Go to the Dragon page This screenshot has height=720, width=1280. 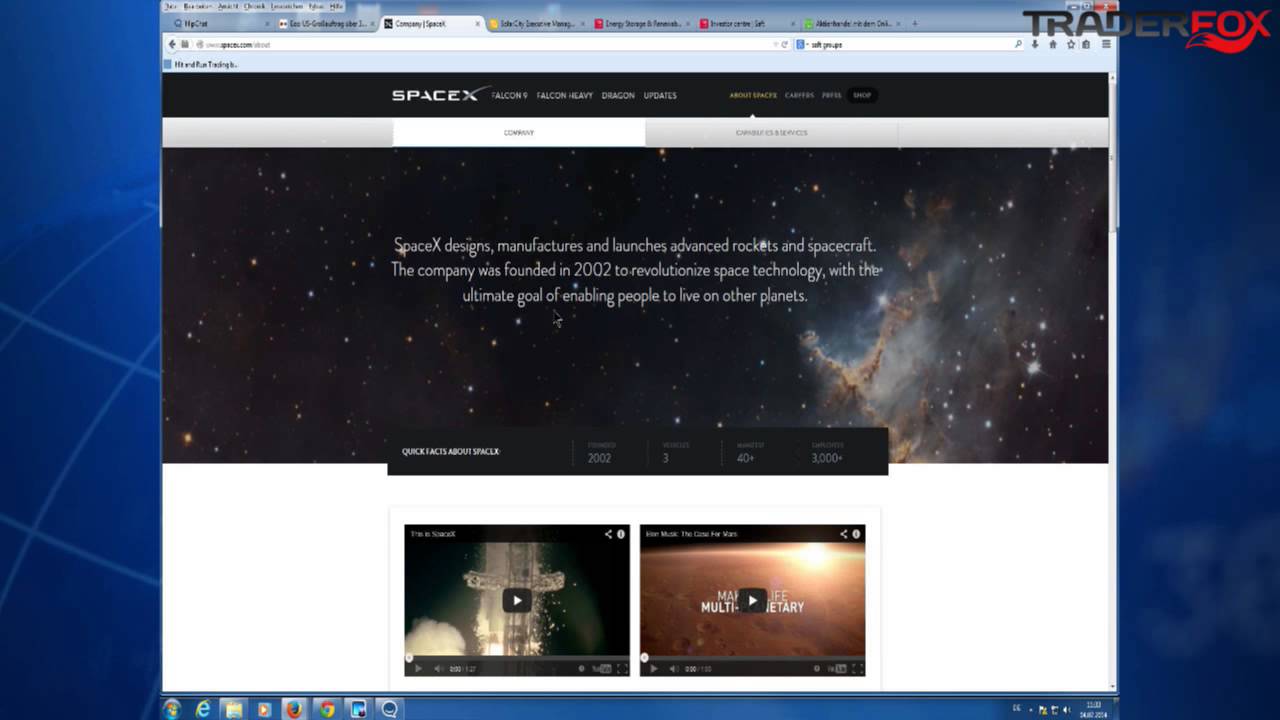[x=618, y=96]
